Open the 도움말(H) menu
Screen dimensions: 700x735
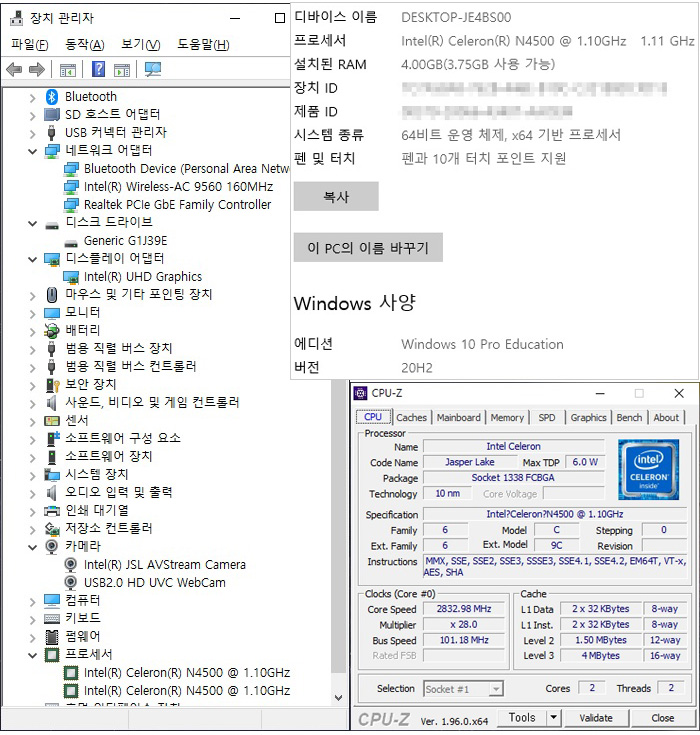[x=203, y=45]
